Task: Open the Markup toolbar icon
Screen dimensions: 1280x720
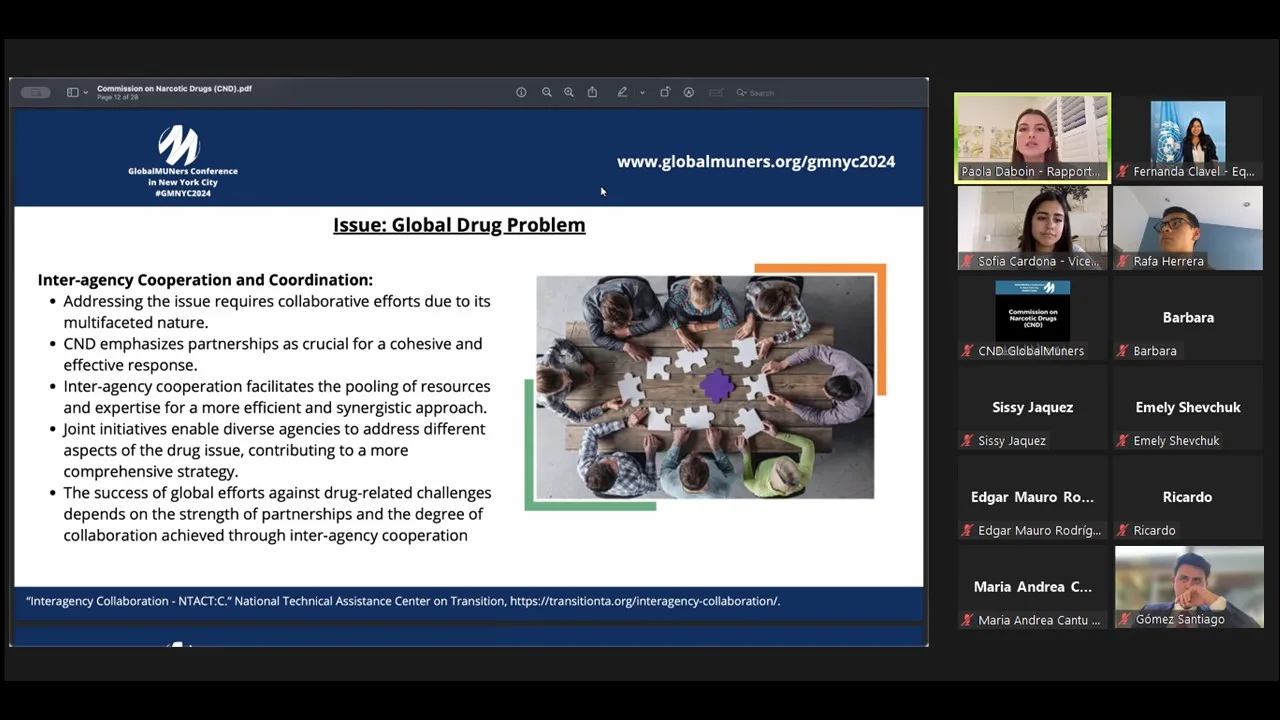Action: [689, 92]
